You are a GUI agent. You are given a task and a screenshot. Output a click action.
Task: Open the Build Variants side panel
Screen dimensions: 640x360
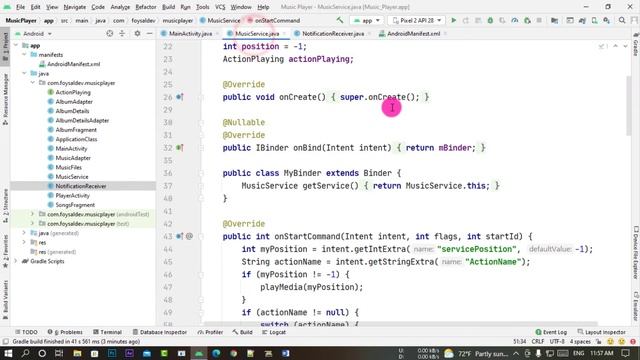coord(5,300)
